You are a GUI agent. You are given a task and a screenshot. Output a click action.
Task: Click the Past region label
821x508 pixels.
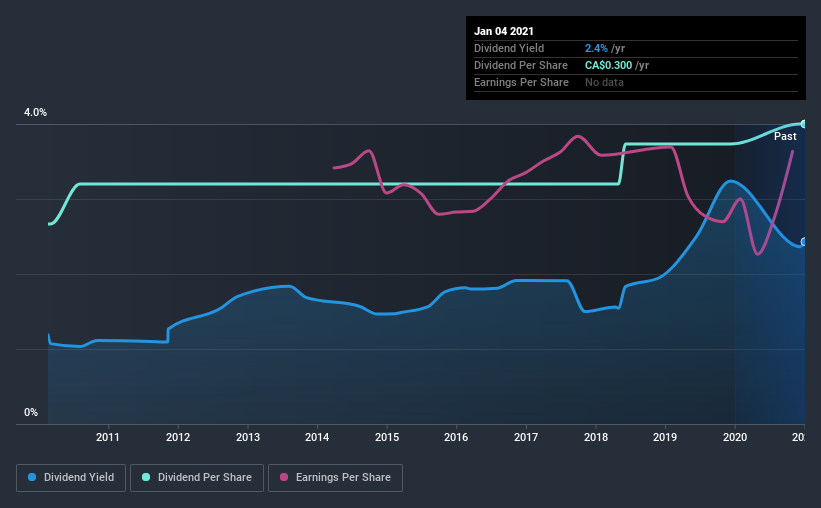(785, 136)
